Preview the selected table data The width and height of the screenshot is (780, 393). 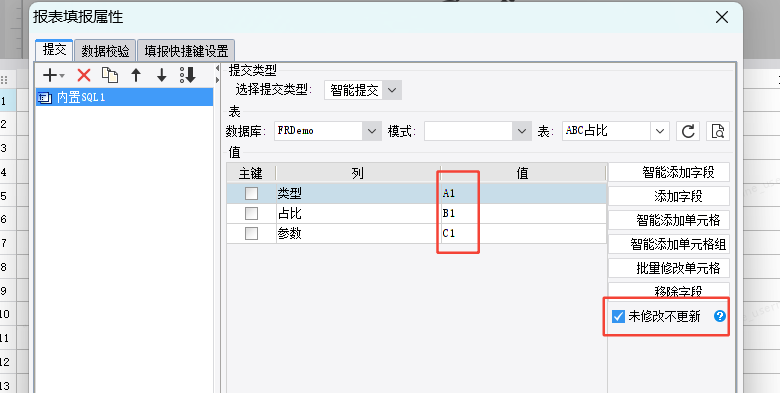717,131
